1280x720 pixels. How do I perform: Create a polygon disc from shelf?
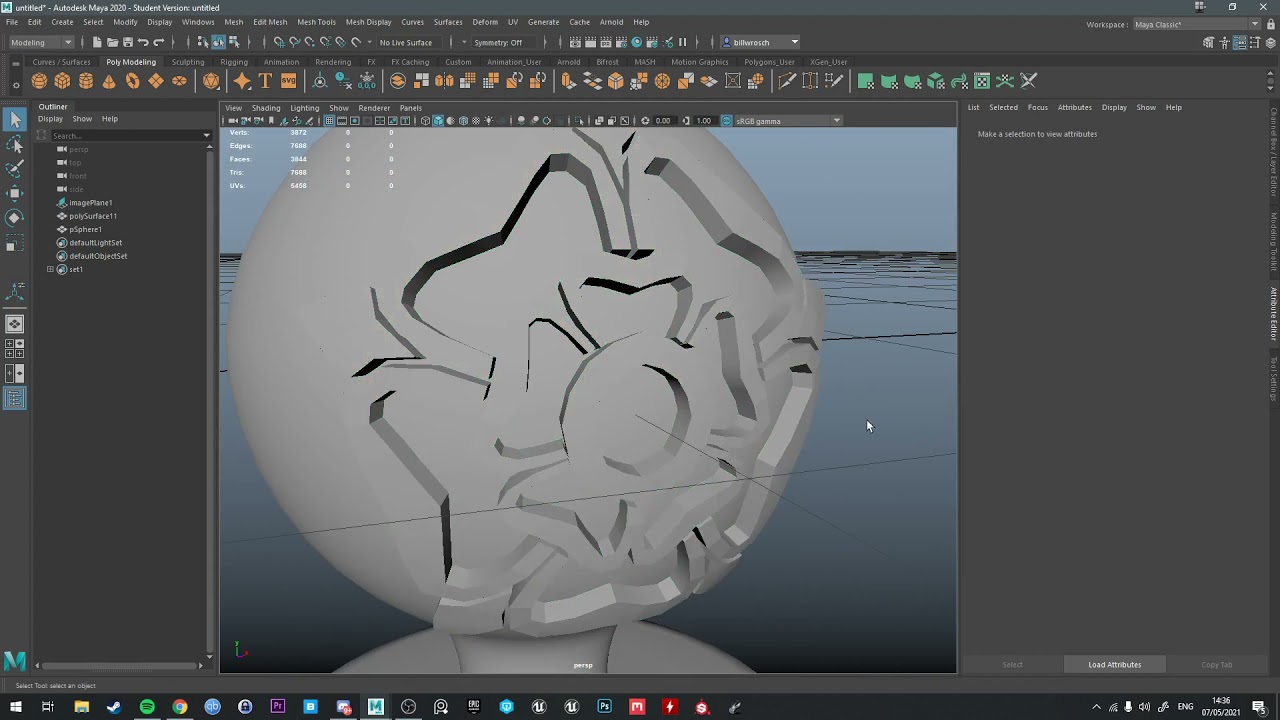(179, 81)
